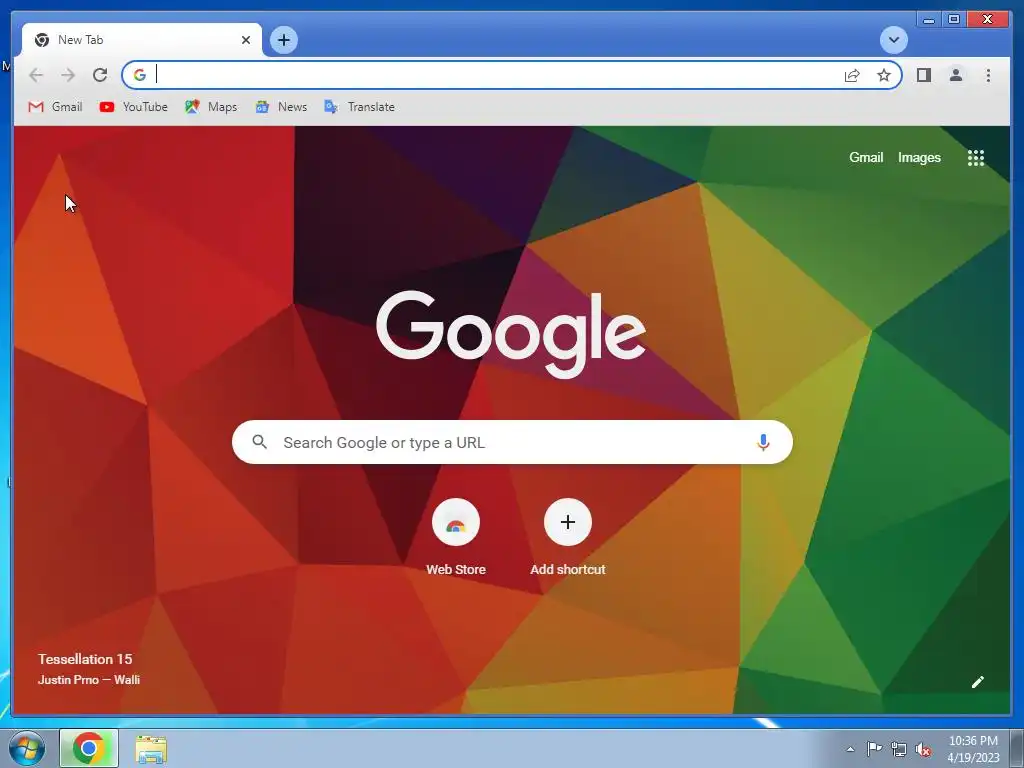Click the muted volume tray icon

click(x=923, y=749)
